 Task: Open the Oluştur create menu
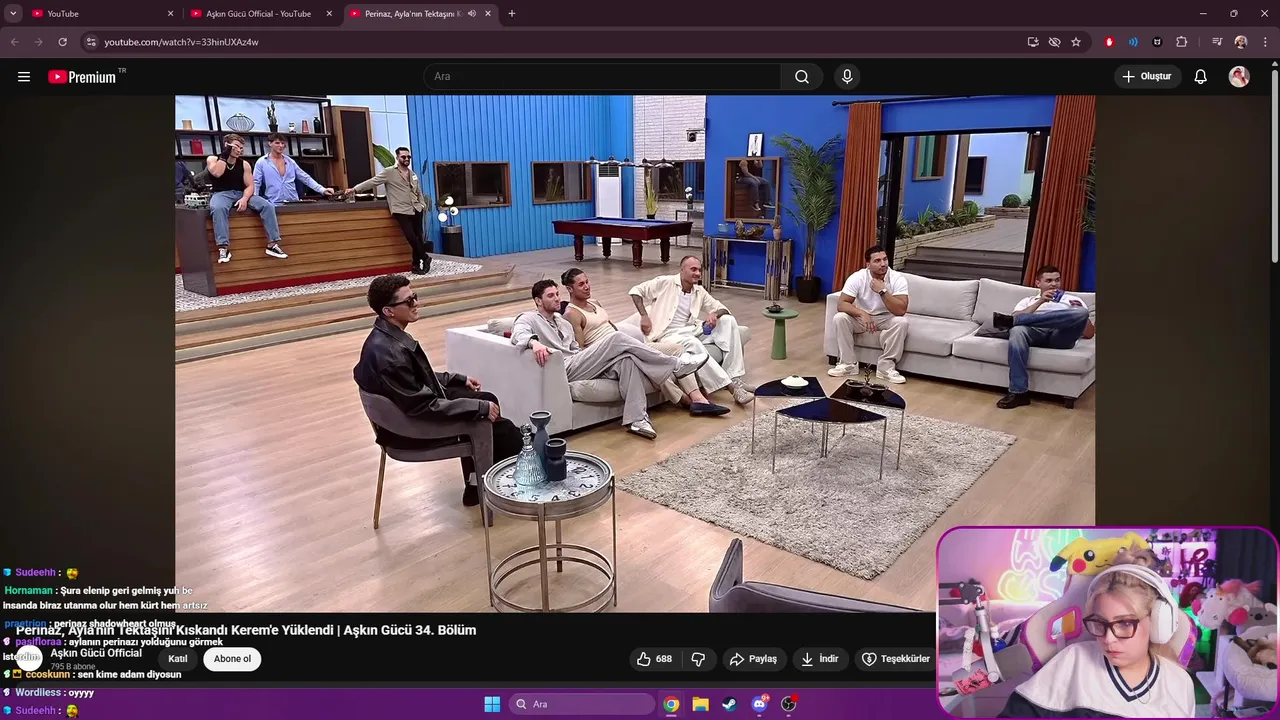click(x=1147, y=77)
